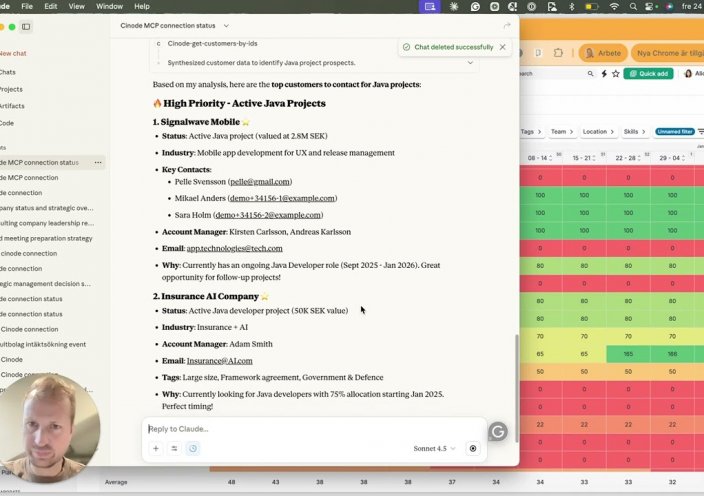Click the lightning bolt icon in Cinode
The width and height of the screenshot is (704, 496).
(604, 74)
